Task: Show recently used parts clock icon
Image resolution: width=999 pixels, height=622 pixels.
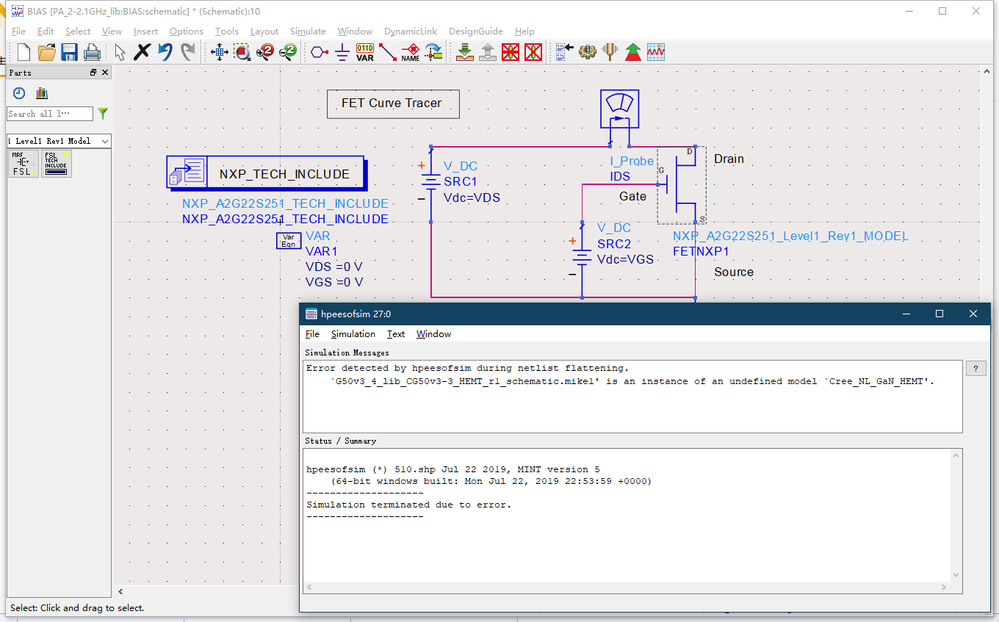Action: [18, 93]
